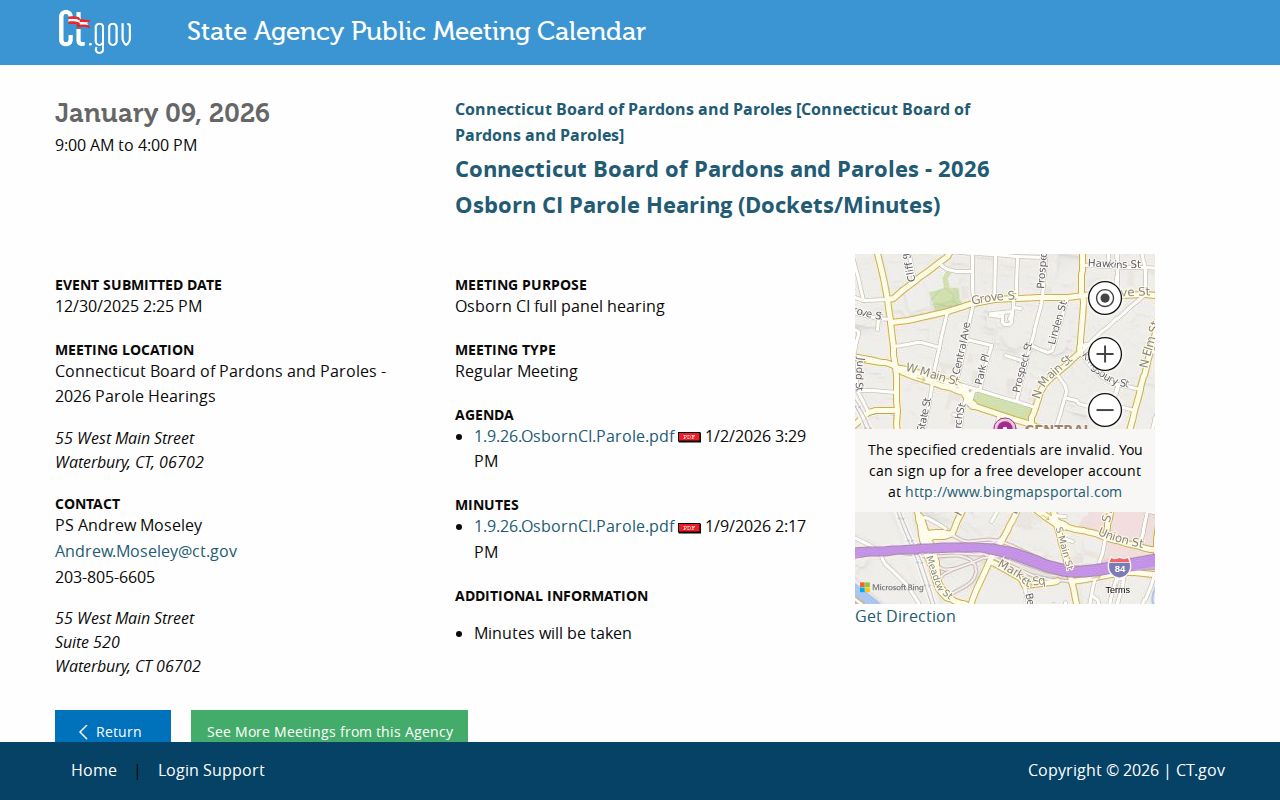Click the 9:00 AM to 4:00 PM time text
The image size is (1280, 800).
click(x=126, y=145)
